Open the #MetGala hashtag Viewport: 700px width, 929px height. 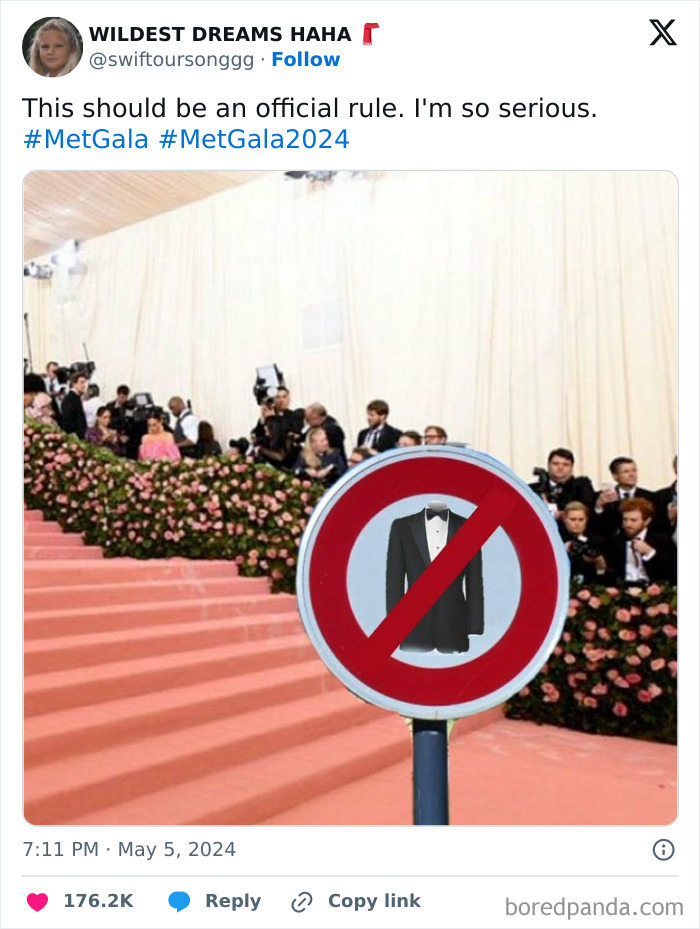pos(85,139)
